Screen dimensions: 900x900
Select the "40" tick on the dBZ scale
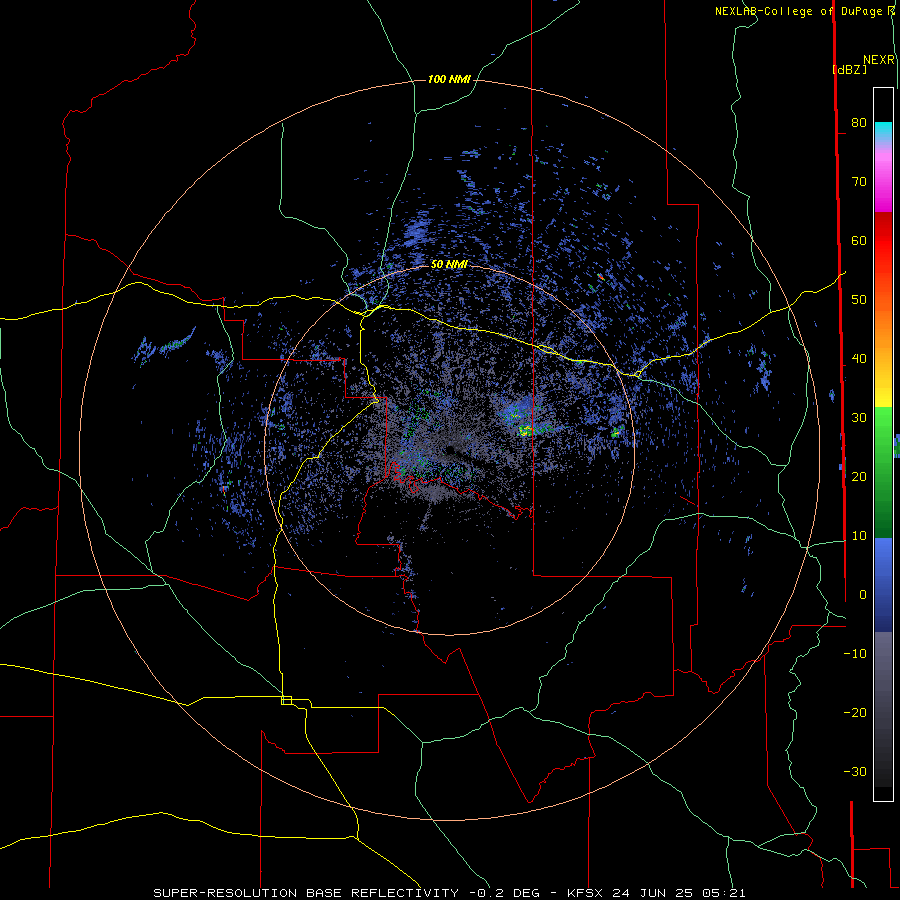coord(859,359)
